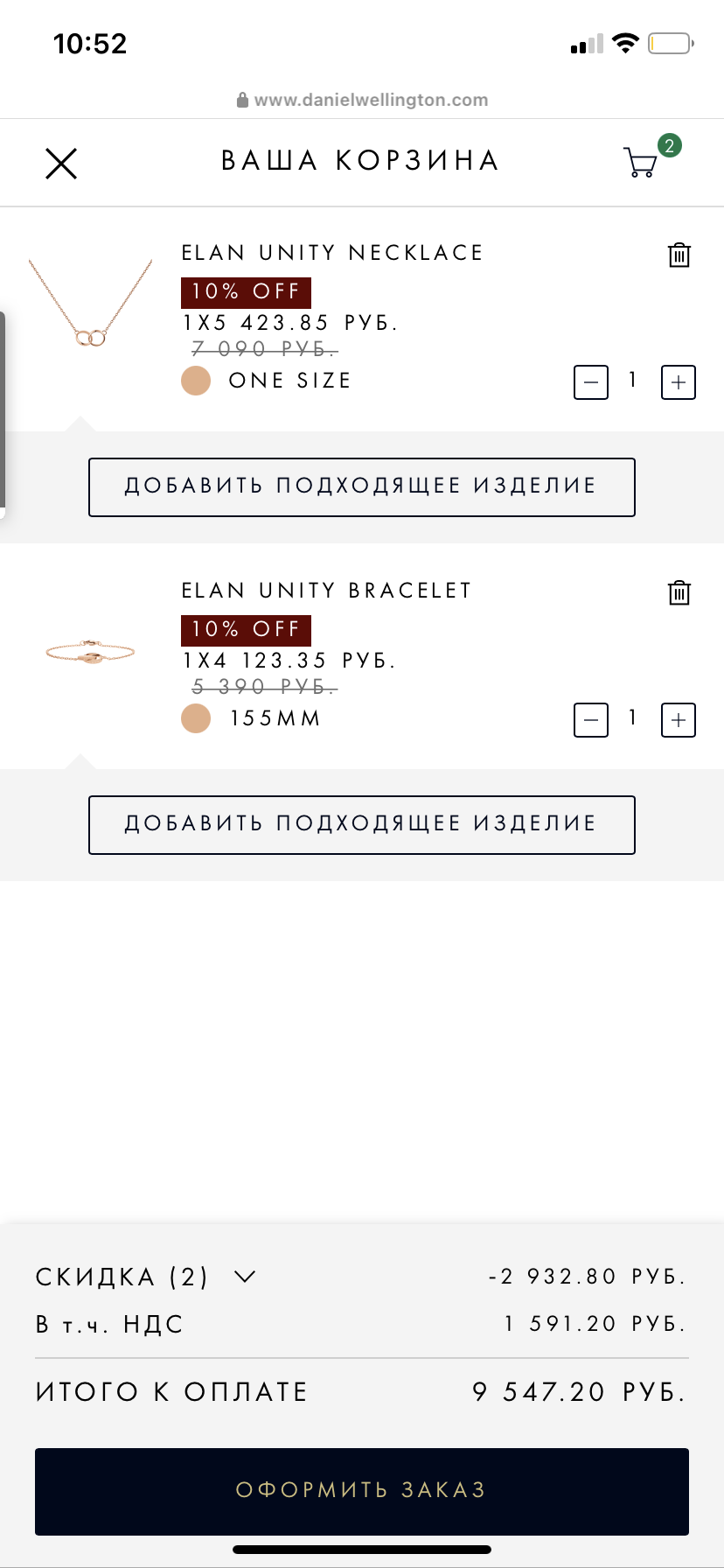Increase necklace quantity with plus button
724x1568 pixels.
[x=679, y=382]
